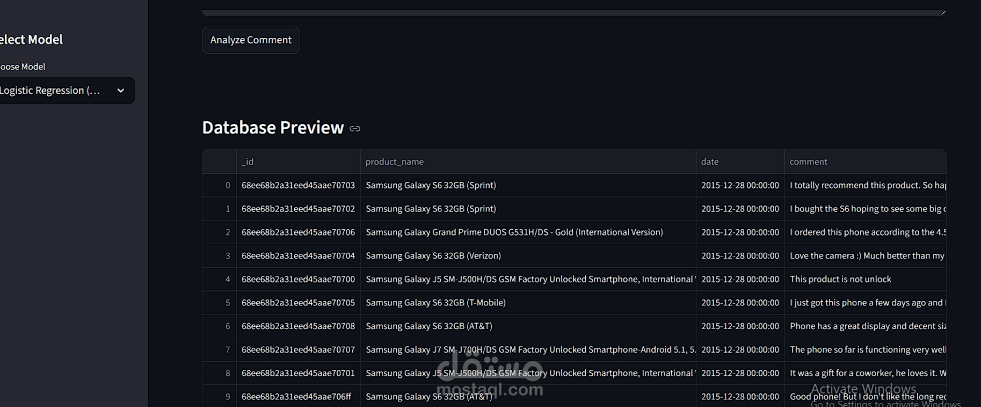Sort by the comment column header
The width and height of the screenshot is (981, 407).
(x=865, y=162)
